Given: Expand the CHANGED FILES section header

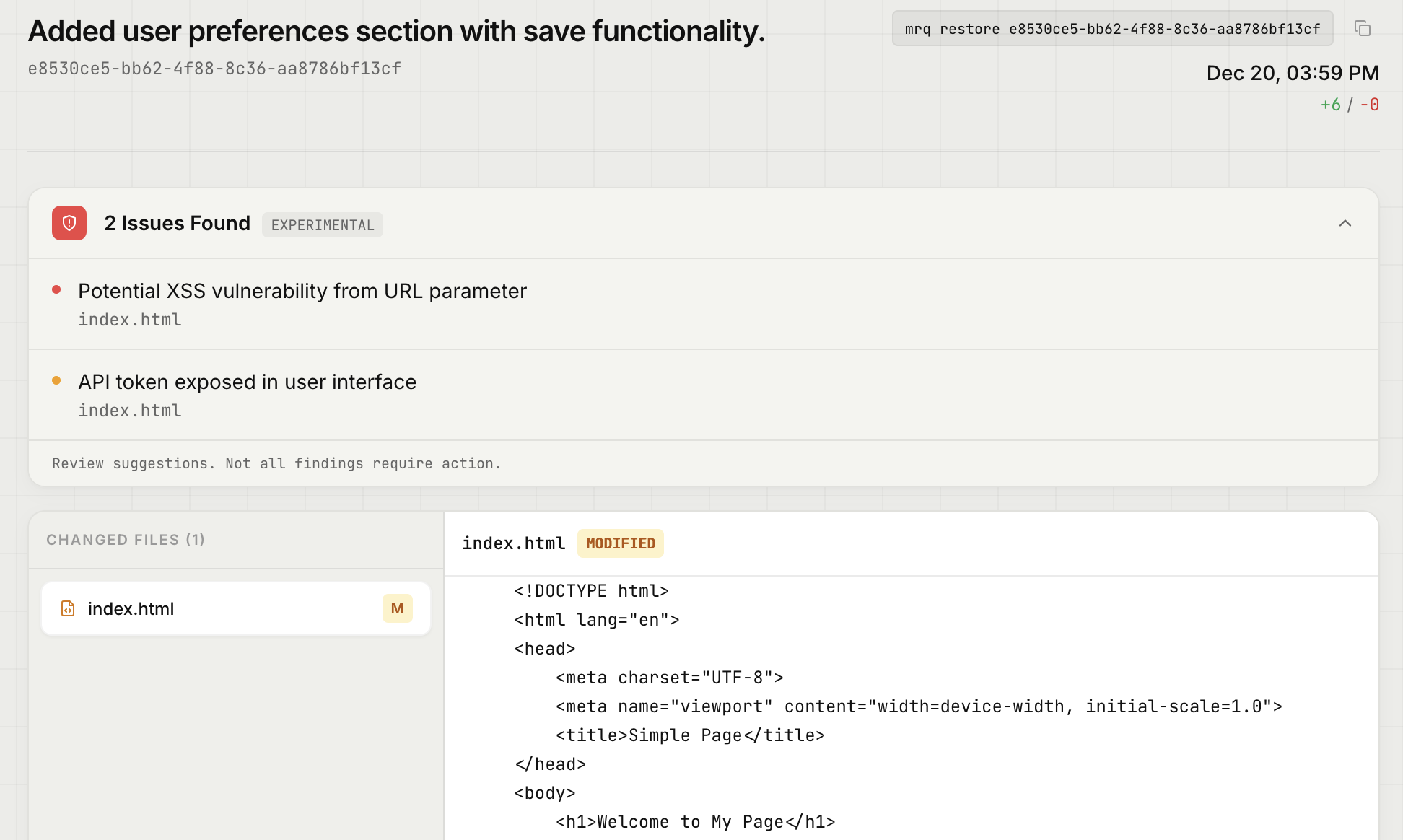Looking at the screenshot, I should coord(125,539).
